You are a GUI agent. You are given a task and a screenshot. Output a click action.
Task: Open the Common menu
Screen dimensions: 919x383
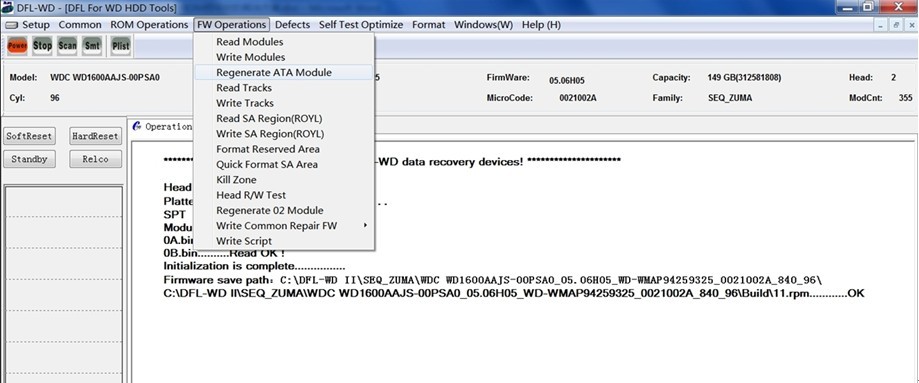80,25
